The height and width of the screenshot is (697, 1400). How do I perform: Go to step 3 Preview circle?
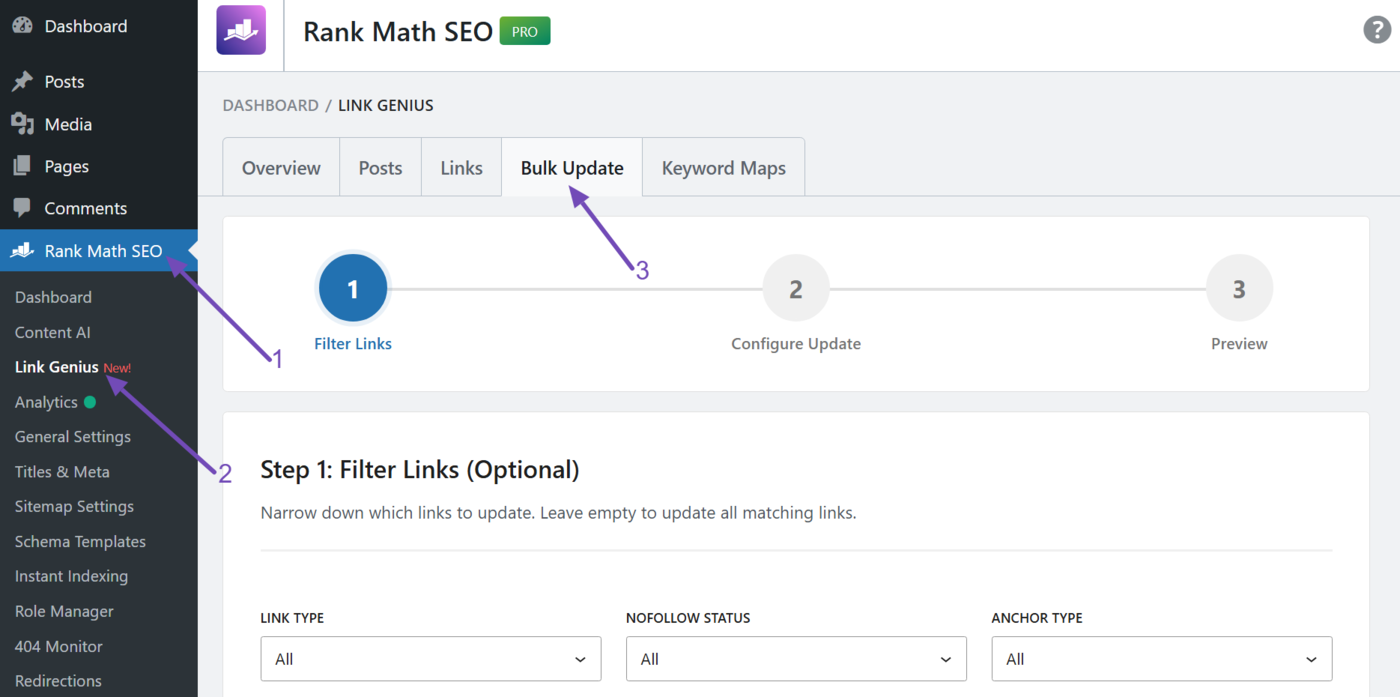tap(1239, 289)
